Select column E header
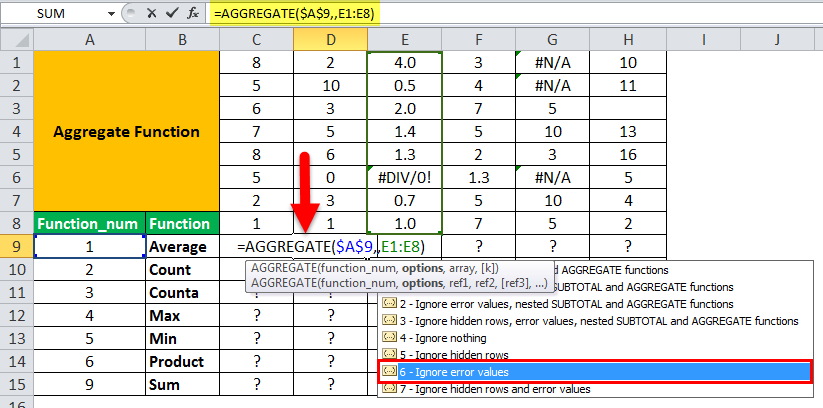Viewport: 823px width, 408px height. (405, 39)
